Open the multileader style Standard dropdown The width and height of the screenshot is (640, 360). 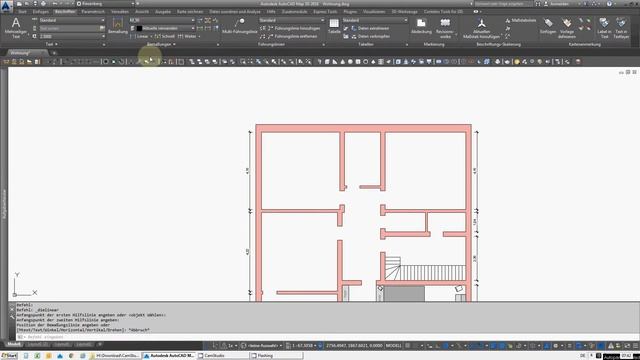pyautogui.click(x=291, y=20)
